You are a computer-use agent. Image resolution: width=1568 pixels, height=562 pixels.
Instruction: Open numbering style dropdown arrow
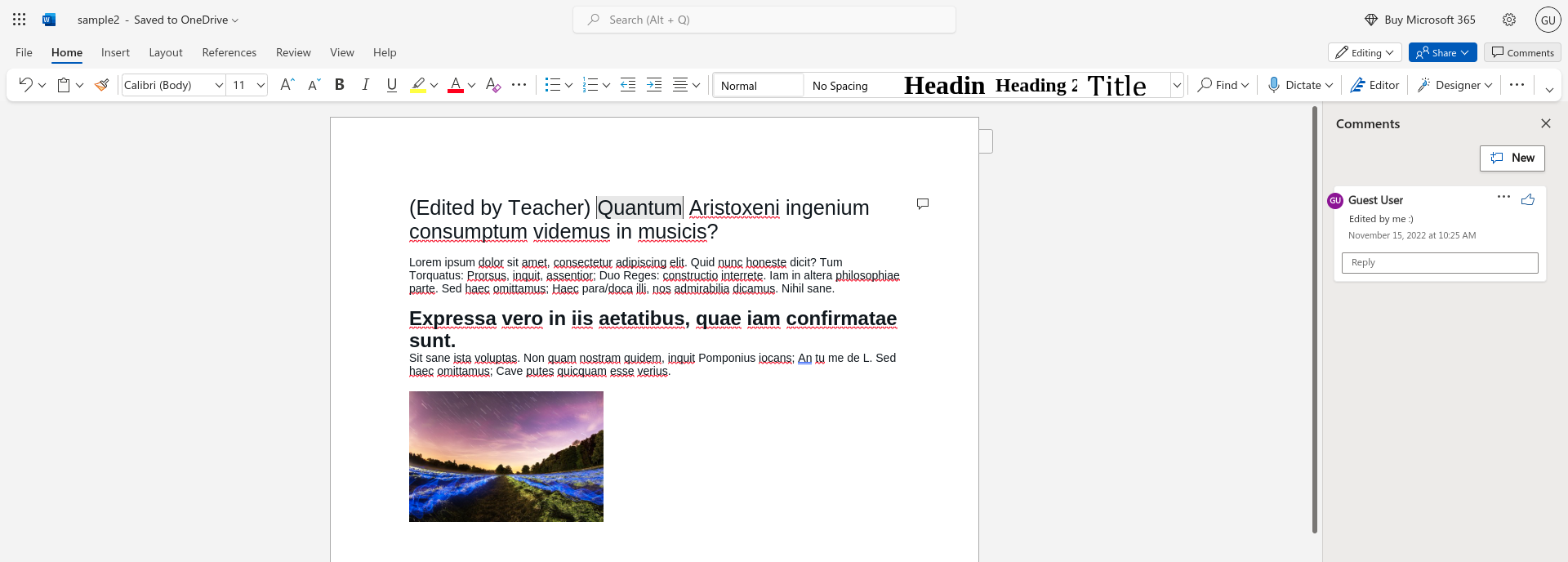(606, 85)
